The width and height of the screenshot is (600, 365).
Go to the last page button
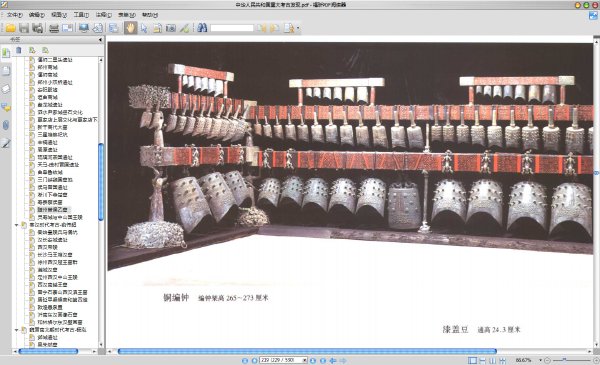point(323,360)
